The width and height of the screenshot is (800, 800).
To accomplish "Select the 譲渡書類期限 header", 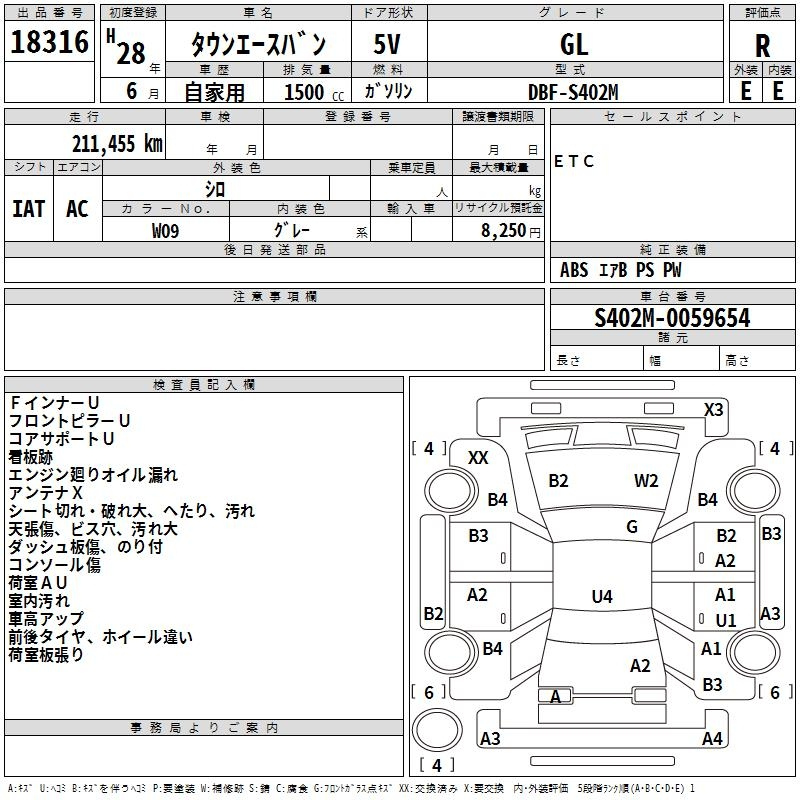I will point(498,116).
